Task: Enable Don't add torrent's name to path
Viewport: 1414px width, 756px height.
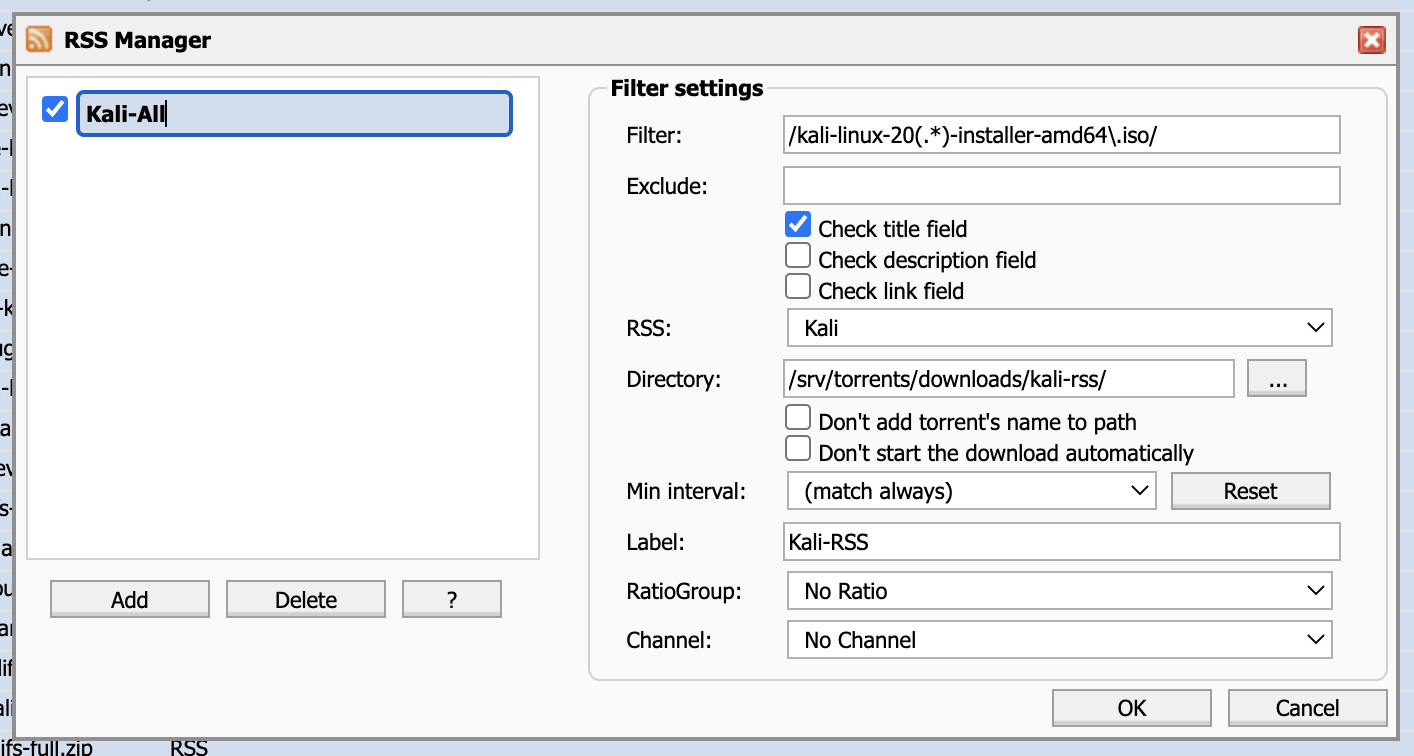Action: 798,418
